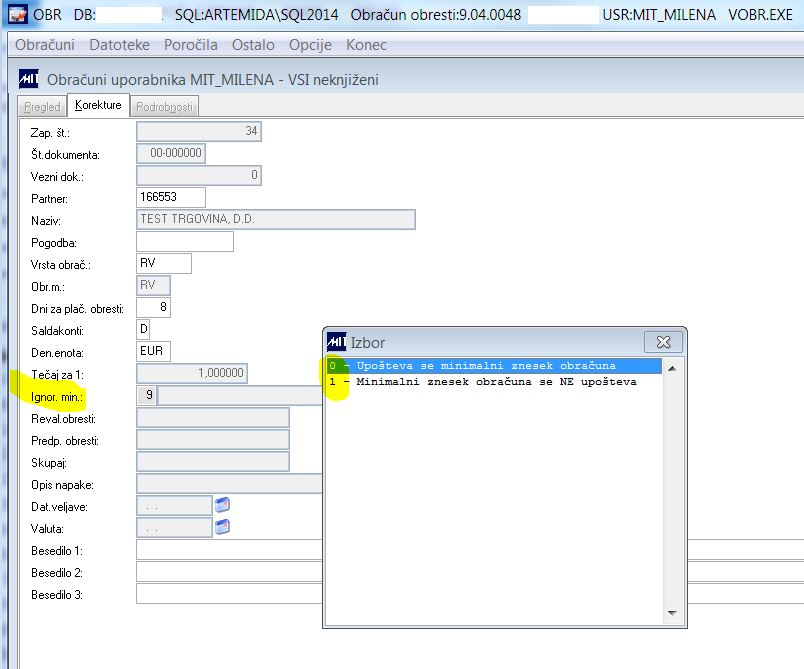Screen dimensions: 804x669
Task: Open the Poročila menu
Action: [x=191, y=45]
